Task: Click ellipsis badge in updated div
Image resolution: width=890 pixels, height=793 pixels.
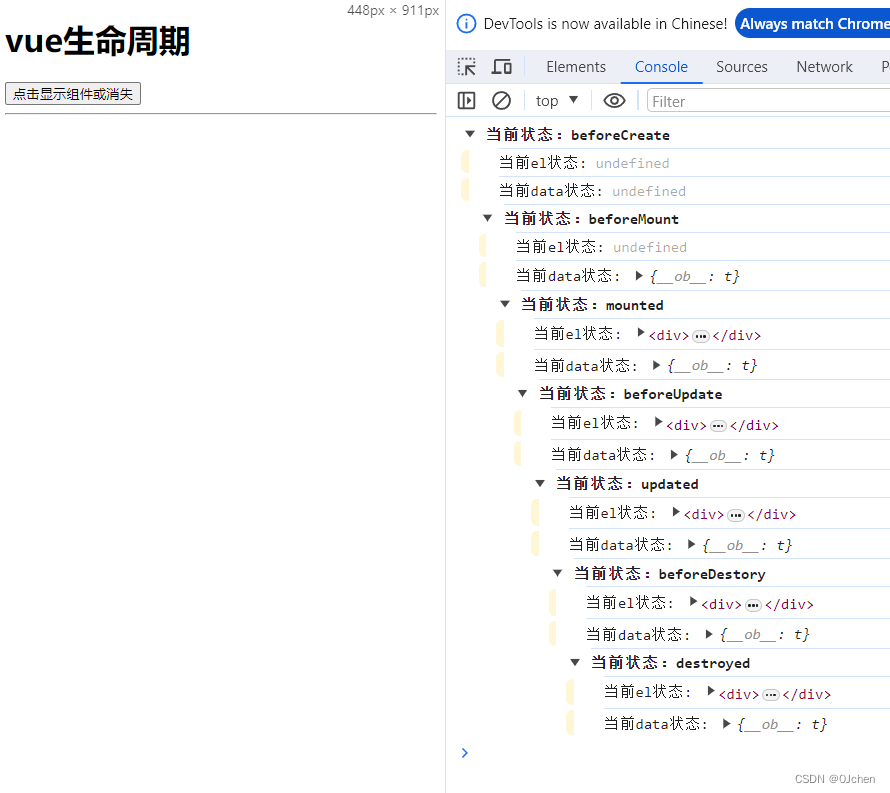Action: tap(736, 515)
